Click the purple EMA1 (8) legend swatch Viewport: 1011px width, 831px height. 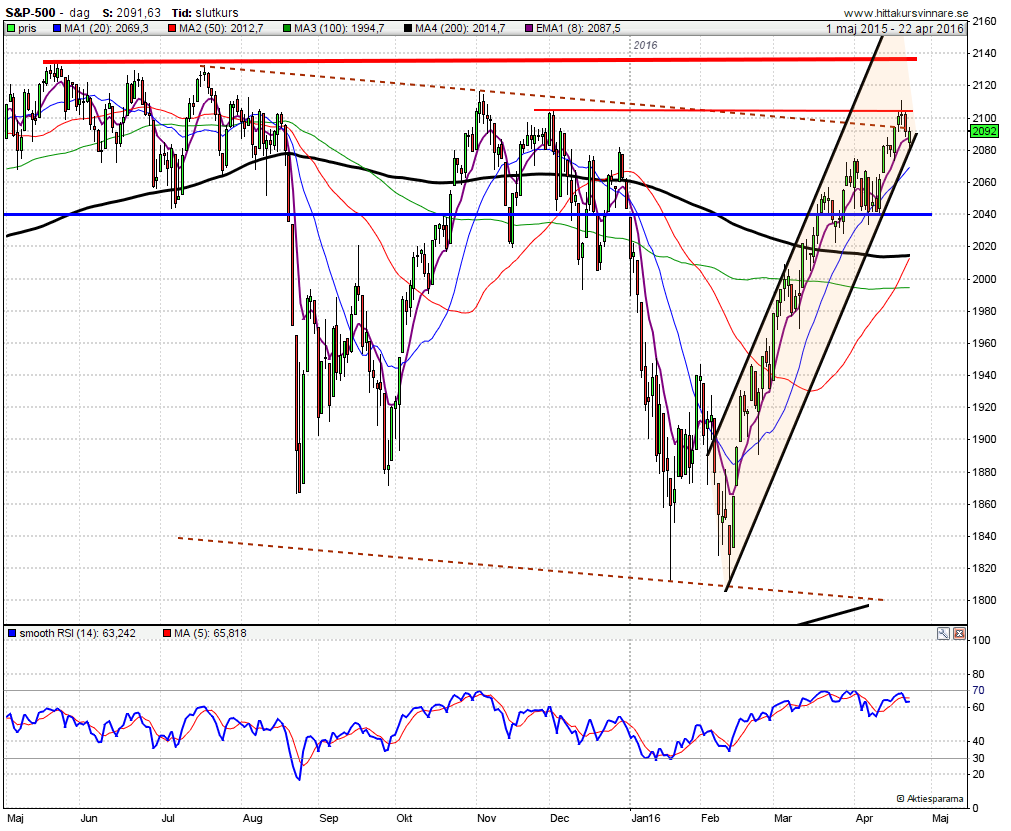click(x=529, y=28)
